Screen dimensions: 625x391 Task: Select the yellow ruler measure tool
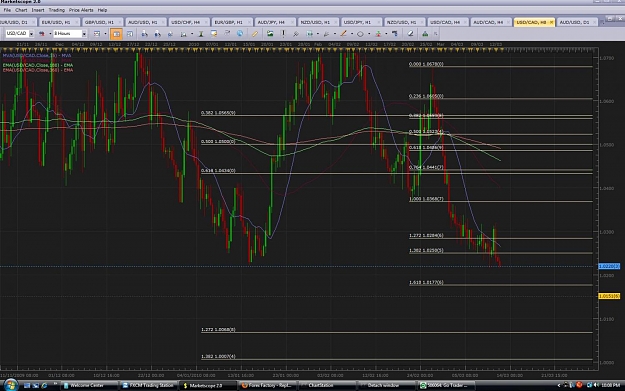(255, 33)
